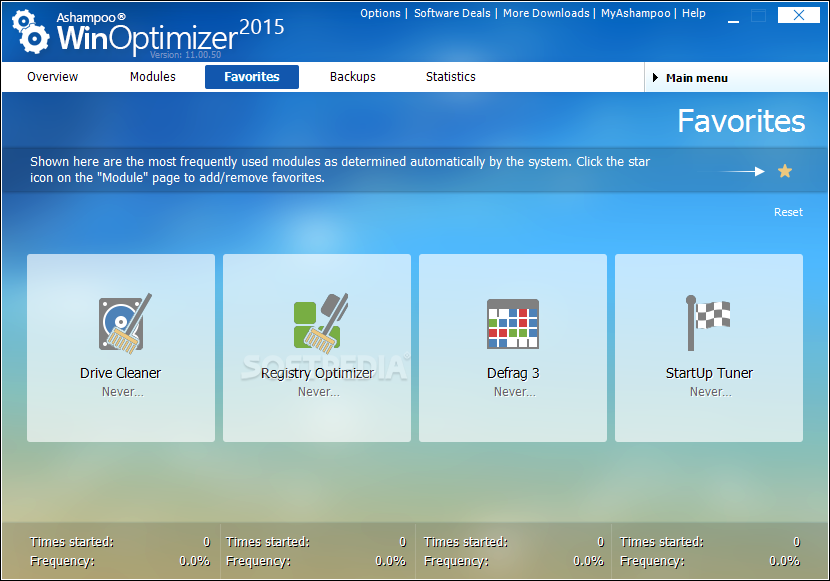The width and height of the screenshot is (830, 581).
Task: Go to the Backups tab
Action: pyautogui.click(x=353, y=77)
